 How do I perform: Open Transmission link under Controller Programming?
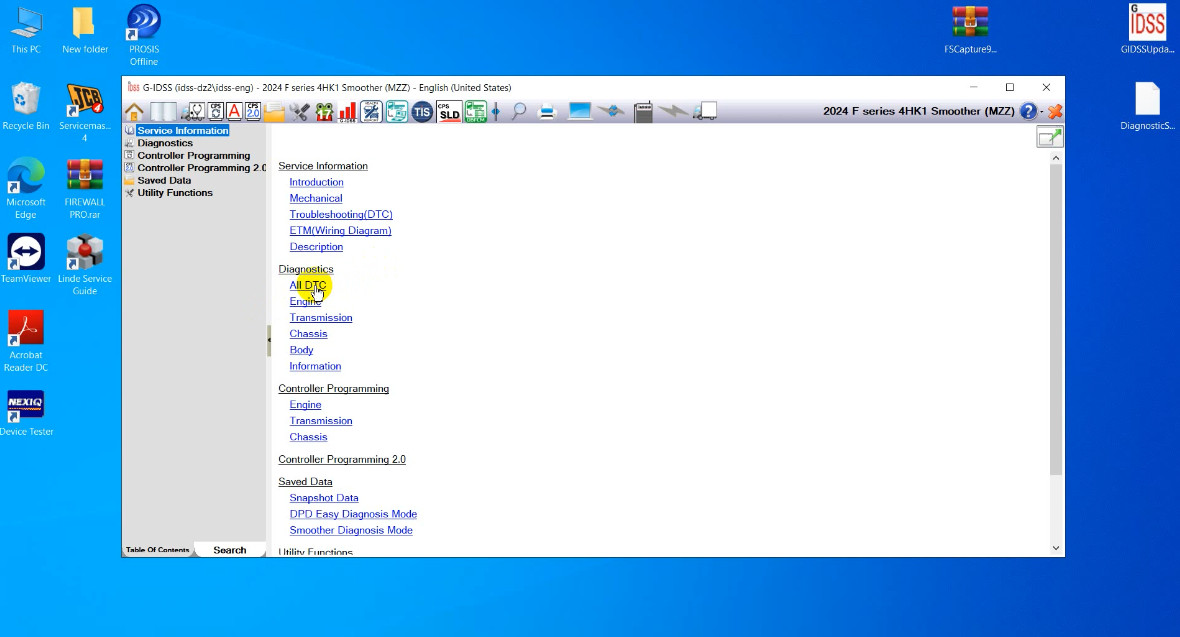tap(321, 421)
